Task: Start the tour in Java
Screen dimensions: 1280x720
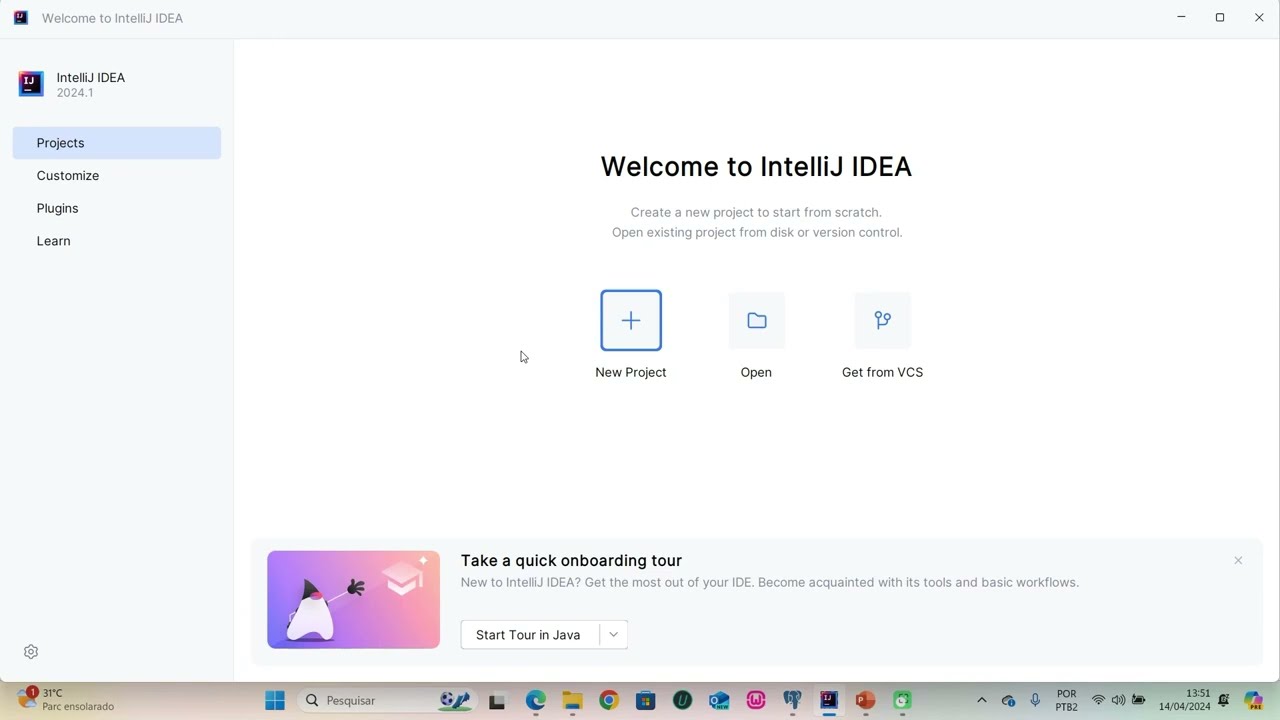Action: point(529,635)
